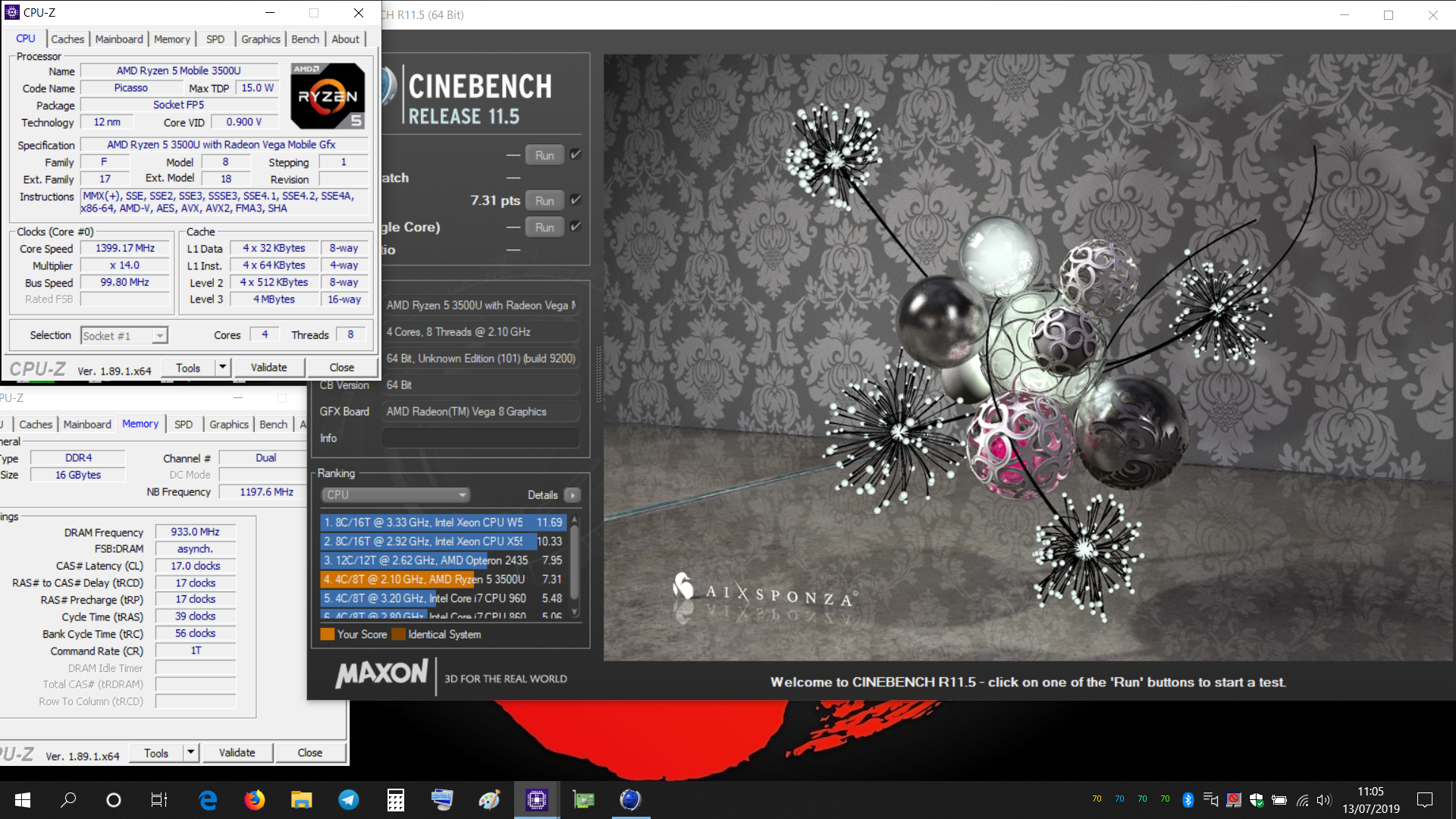Toggle the Single Core test checkbox
This screenshot has height=819, width=1456.
pos(576,227)
